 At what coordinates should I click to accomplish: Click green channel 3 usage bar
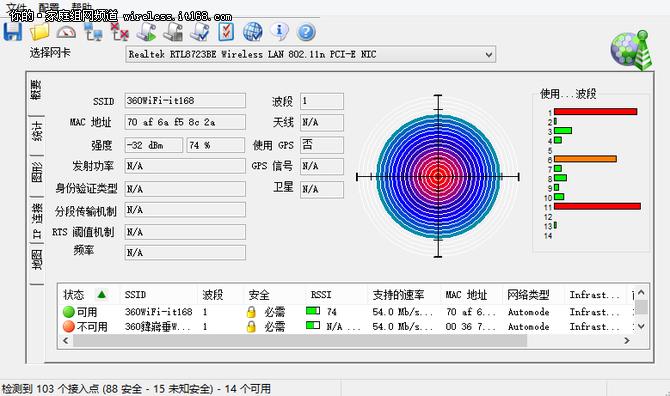[x=563, y=130]
